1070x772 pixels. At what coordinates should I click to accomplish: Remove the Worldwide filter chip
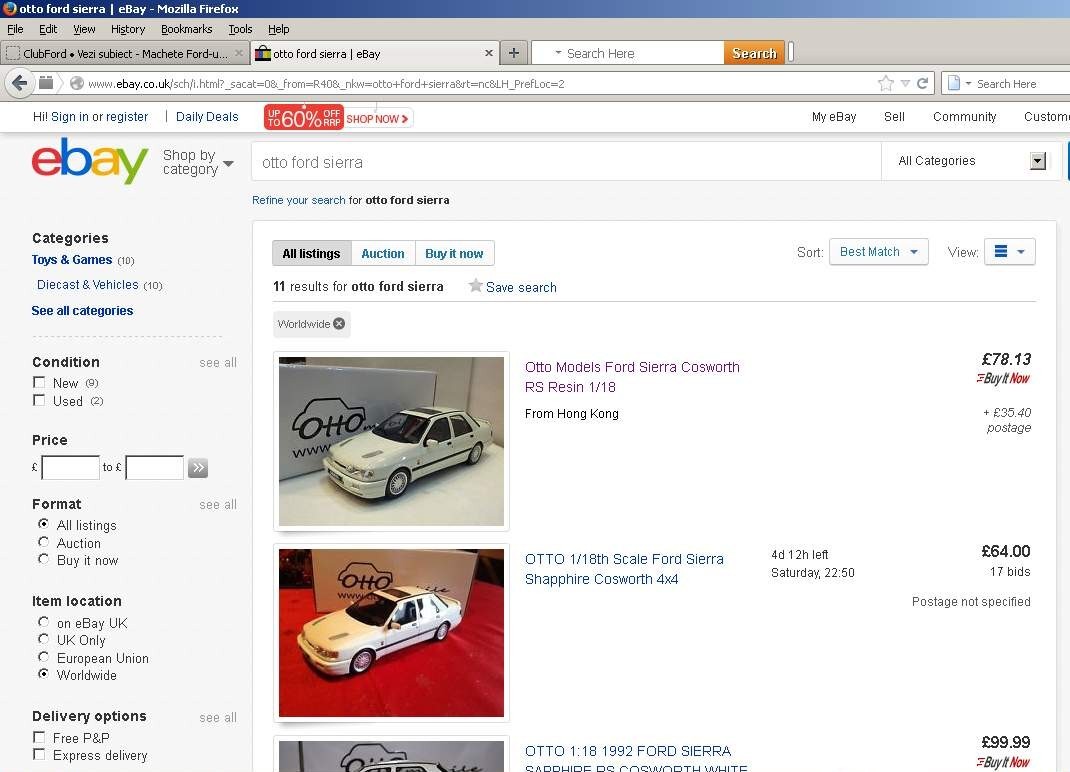coord(338,324)
